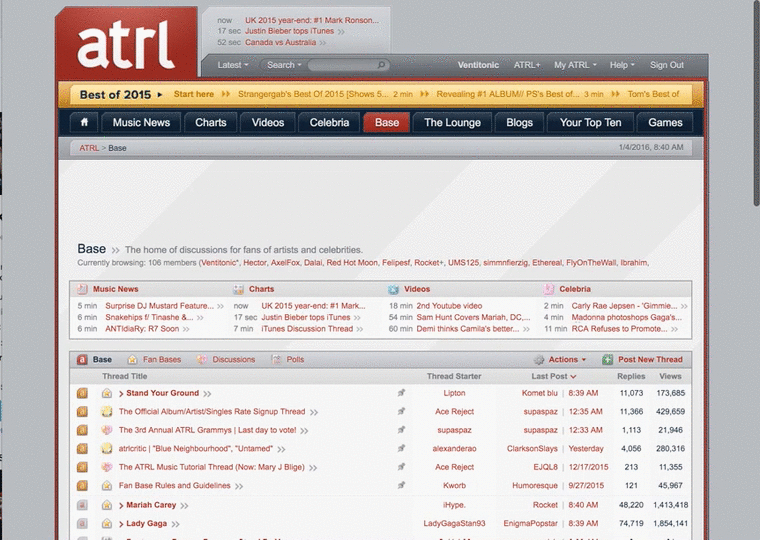Open the Actions dropdown
The width and height of the screenshot is (760, 540).
point(567,360)
